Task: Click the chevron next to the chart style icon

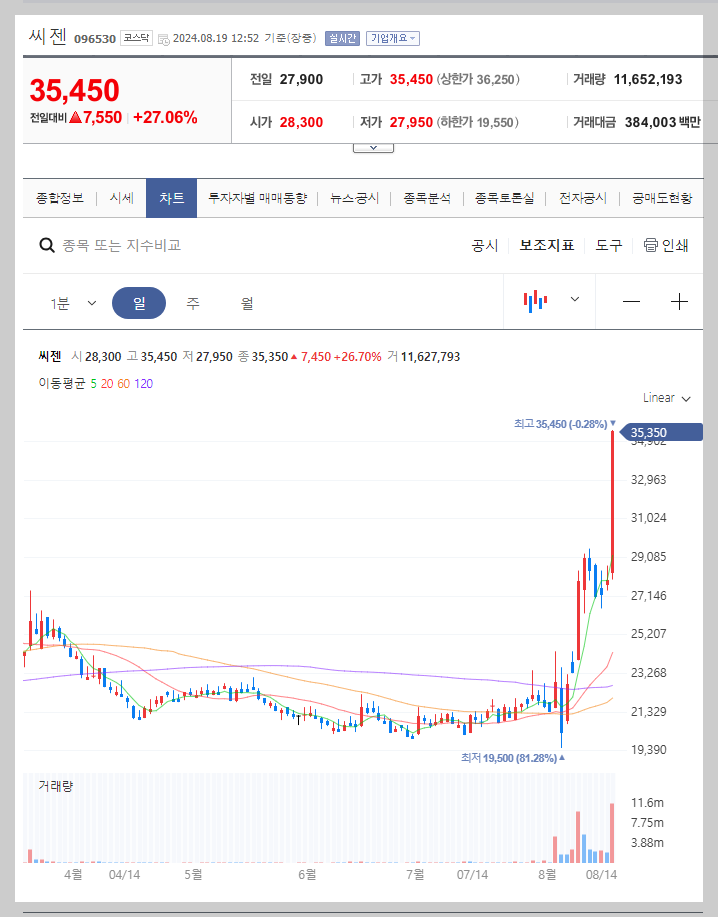Action: pyautogui.click(x=573, y=301)
